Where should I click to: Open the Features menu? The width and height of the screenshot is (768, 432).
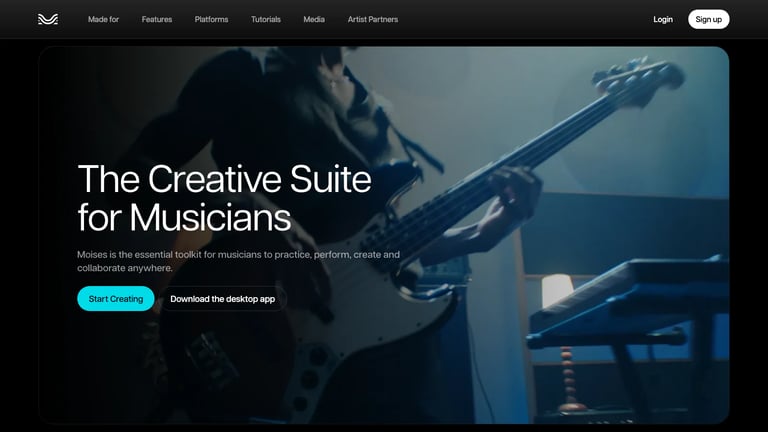(x=157, y=20)
